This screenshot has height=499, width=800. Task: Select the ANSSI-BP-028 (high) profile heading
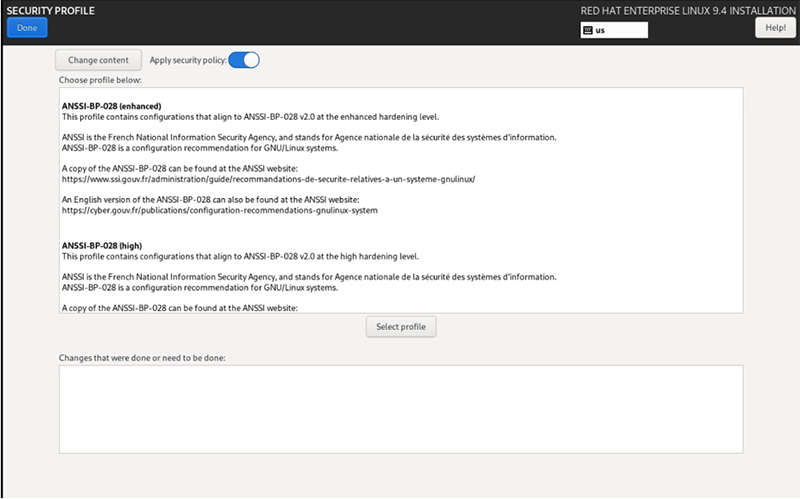(102, 245)
